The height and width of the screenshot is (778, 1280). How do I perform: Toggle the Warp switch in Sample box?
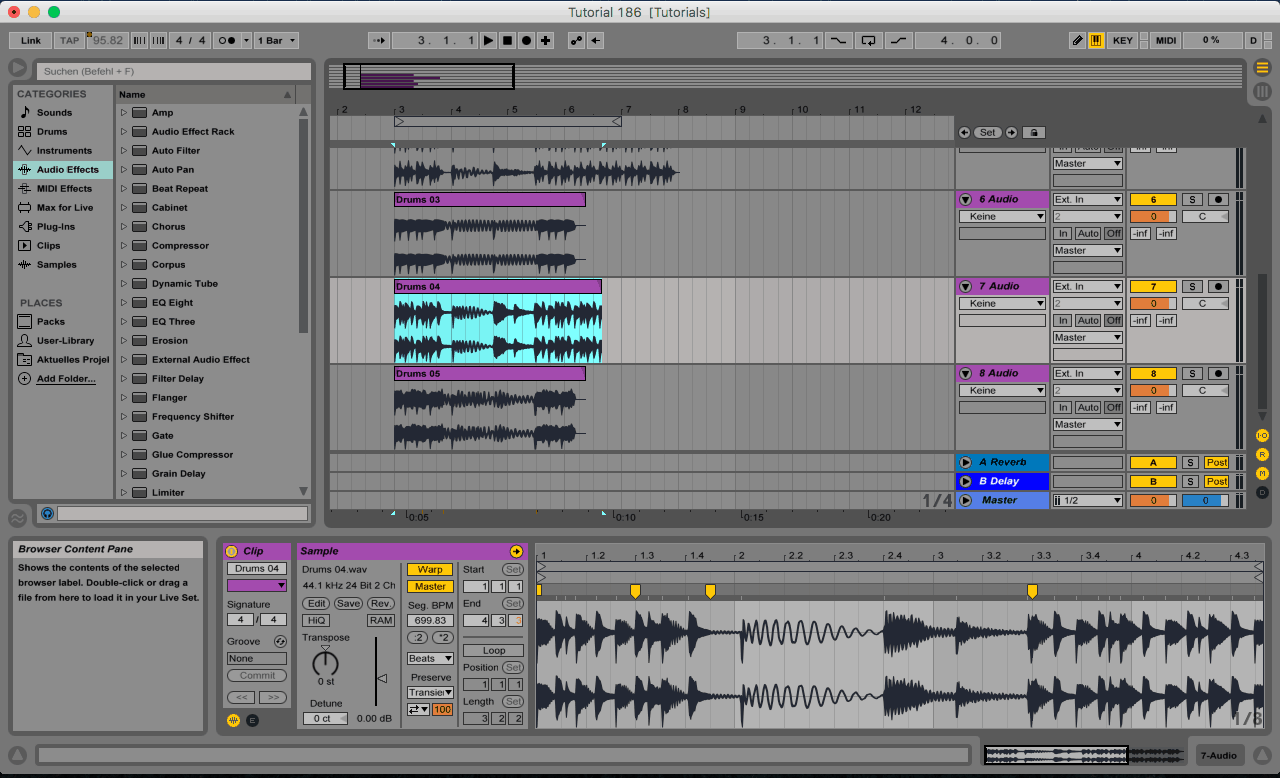point(429,570)
